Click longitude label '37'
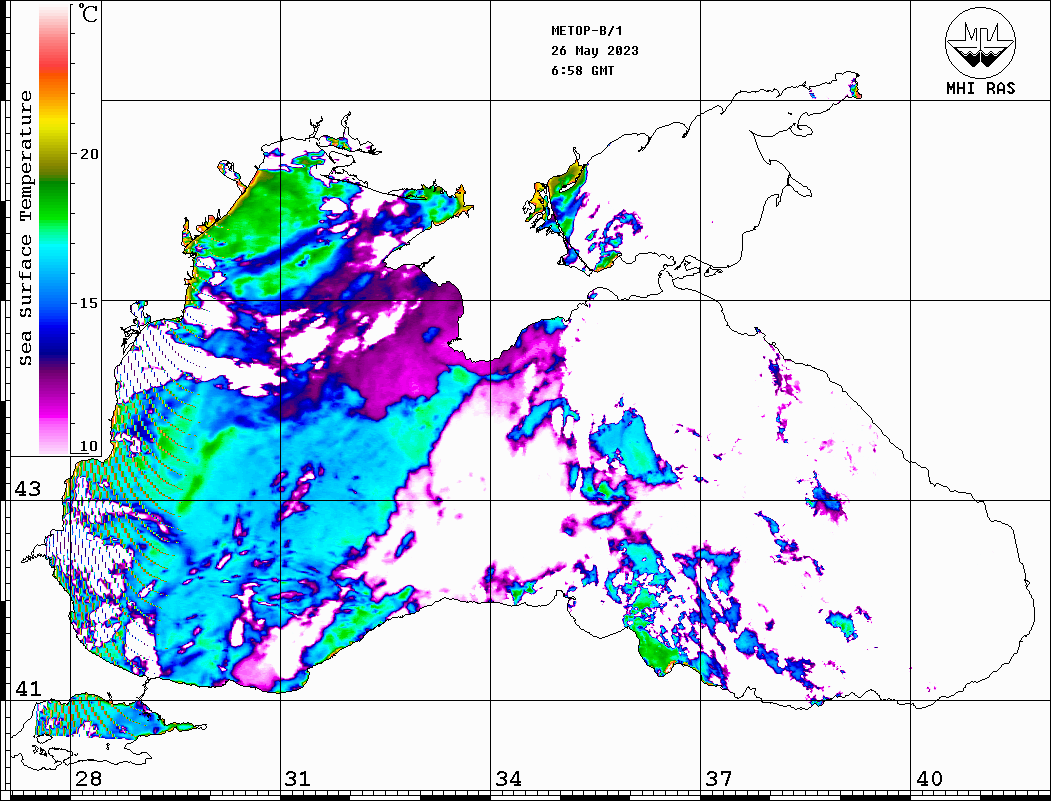1051x801 pixels. click(719, 779)
